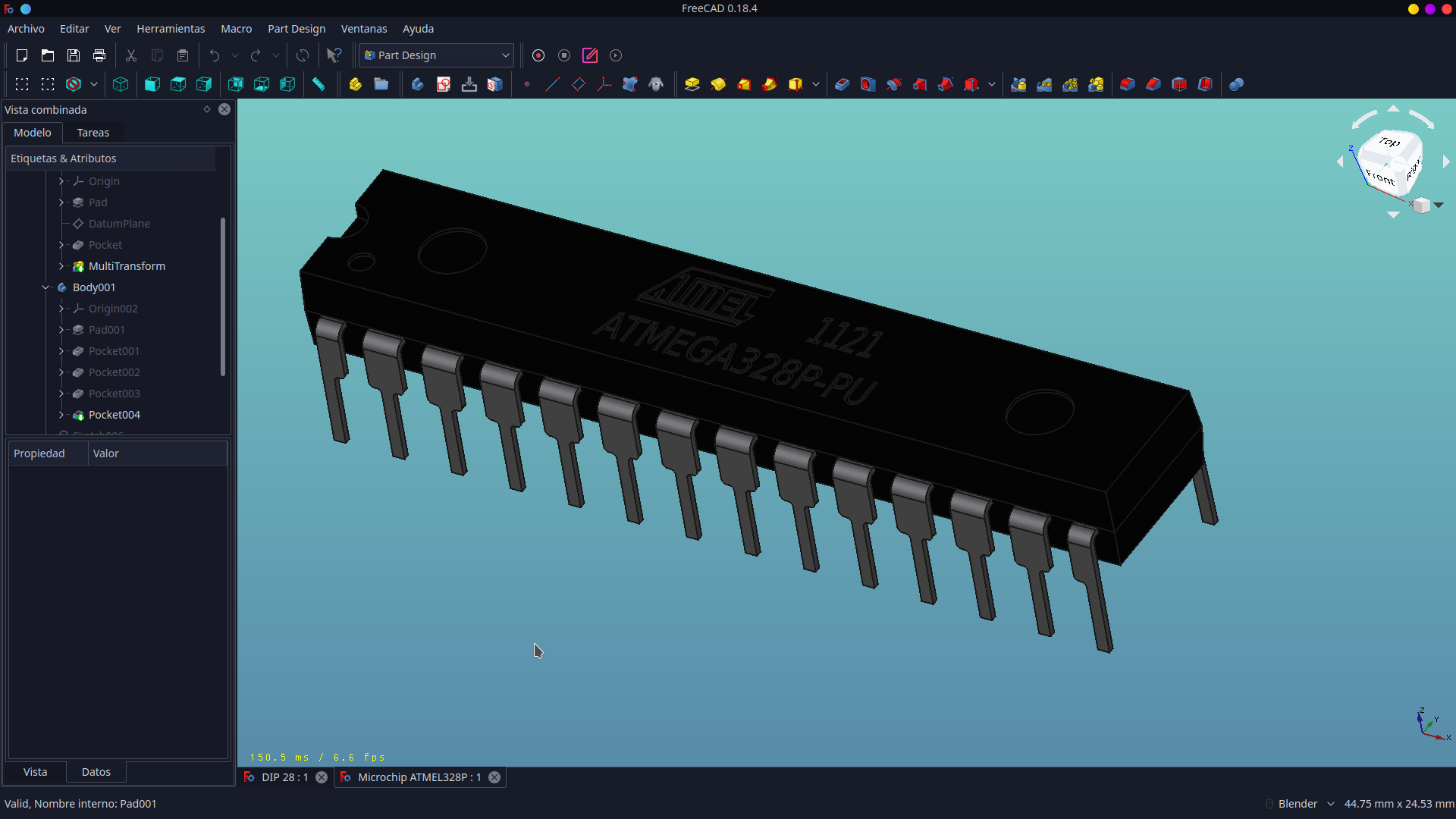Print the document

click(99, 55)
